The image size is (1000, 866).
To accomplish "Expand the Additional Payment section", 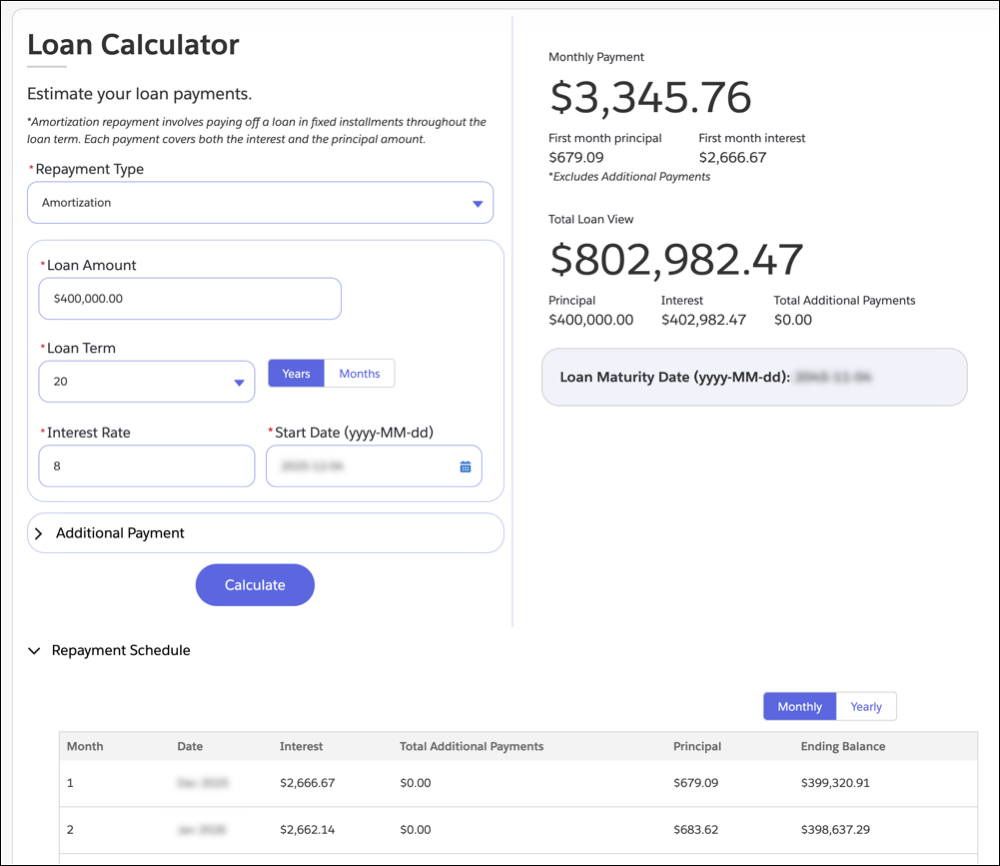I will point(265,533).
